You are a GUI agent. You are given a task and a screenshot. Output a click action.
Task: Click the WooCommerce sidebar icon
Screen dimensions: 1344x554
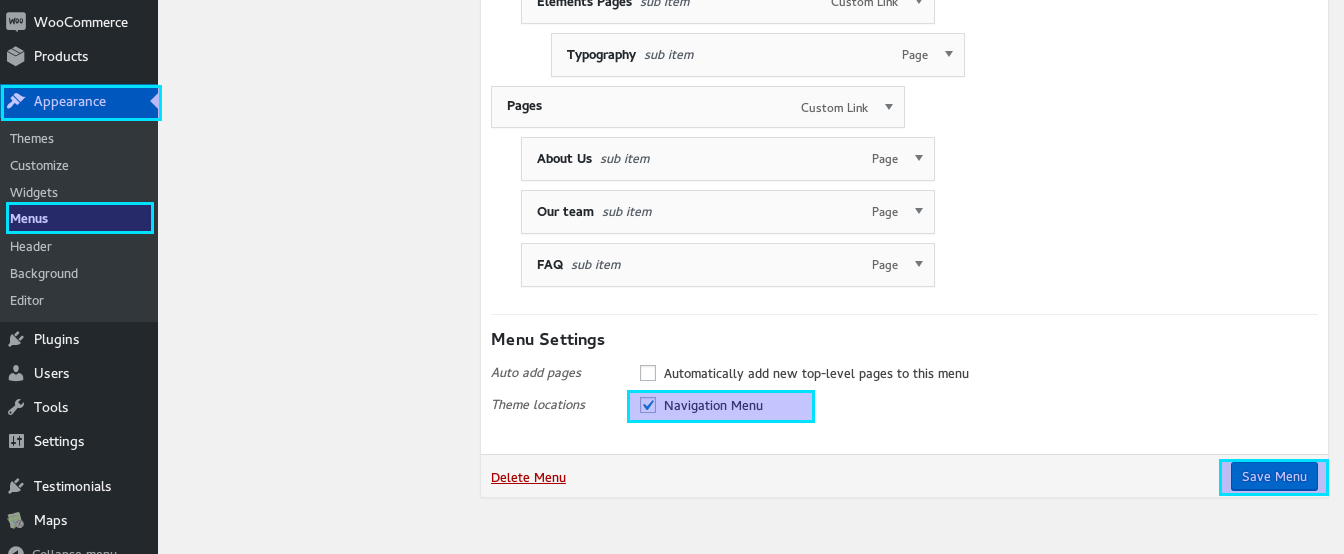pos(16,22)
